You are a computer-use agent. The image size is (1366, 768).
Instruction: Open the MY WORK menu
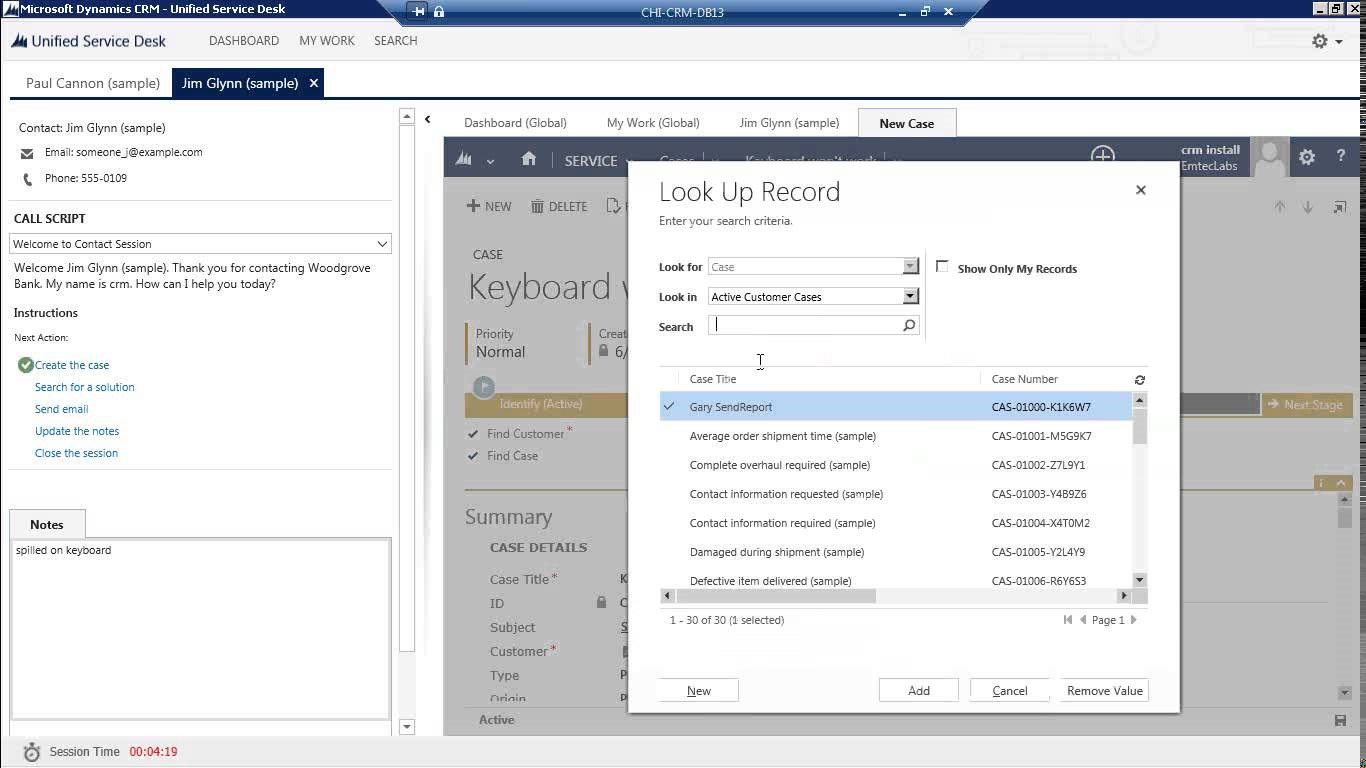pyautogui.click(x=327, y=41)
